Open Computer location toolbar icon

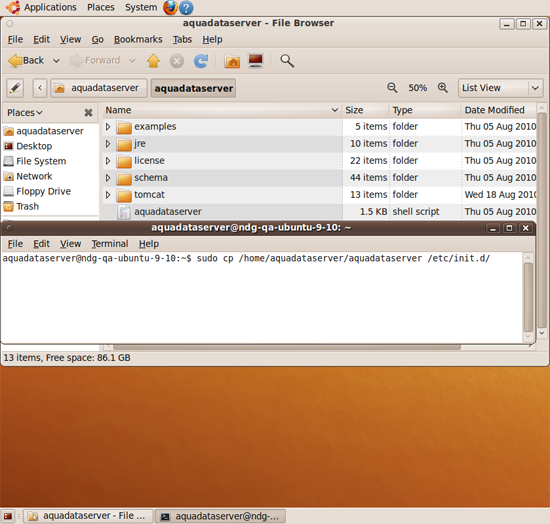point(255,61)
